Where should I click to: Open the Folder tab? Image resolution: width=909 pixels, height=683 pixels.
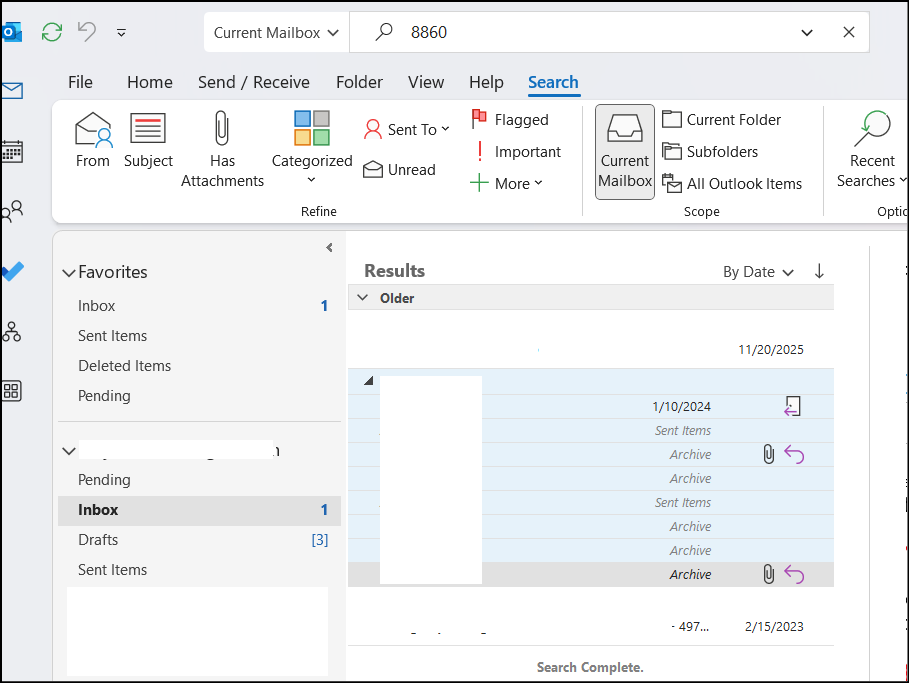(x=359, y=82)
